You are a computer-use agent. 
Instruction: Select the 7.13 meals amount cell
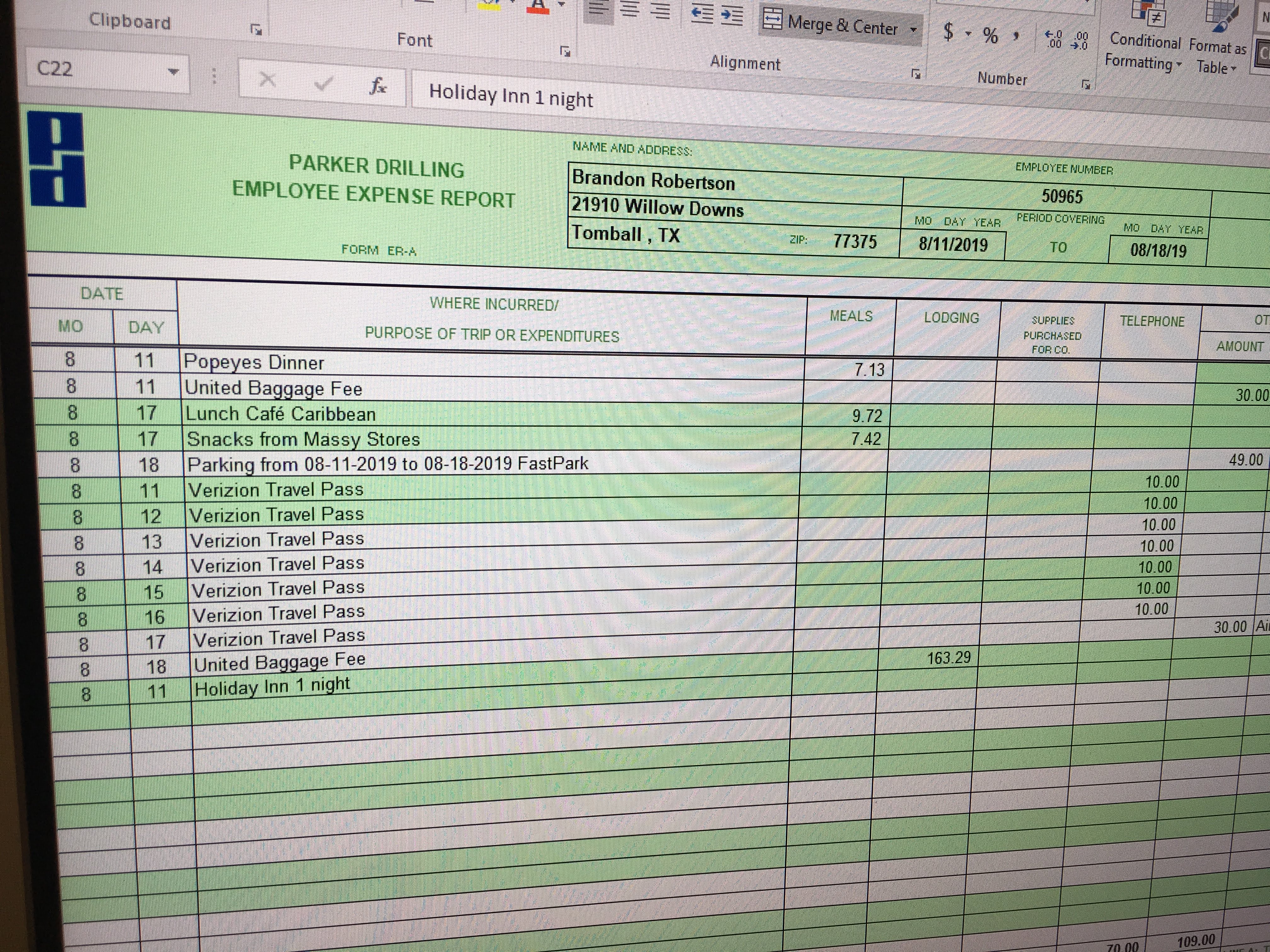849,370
